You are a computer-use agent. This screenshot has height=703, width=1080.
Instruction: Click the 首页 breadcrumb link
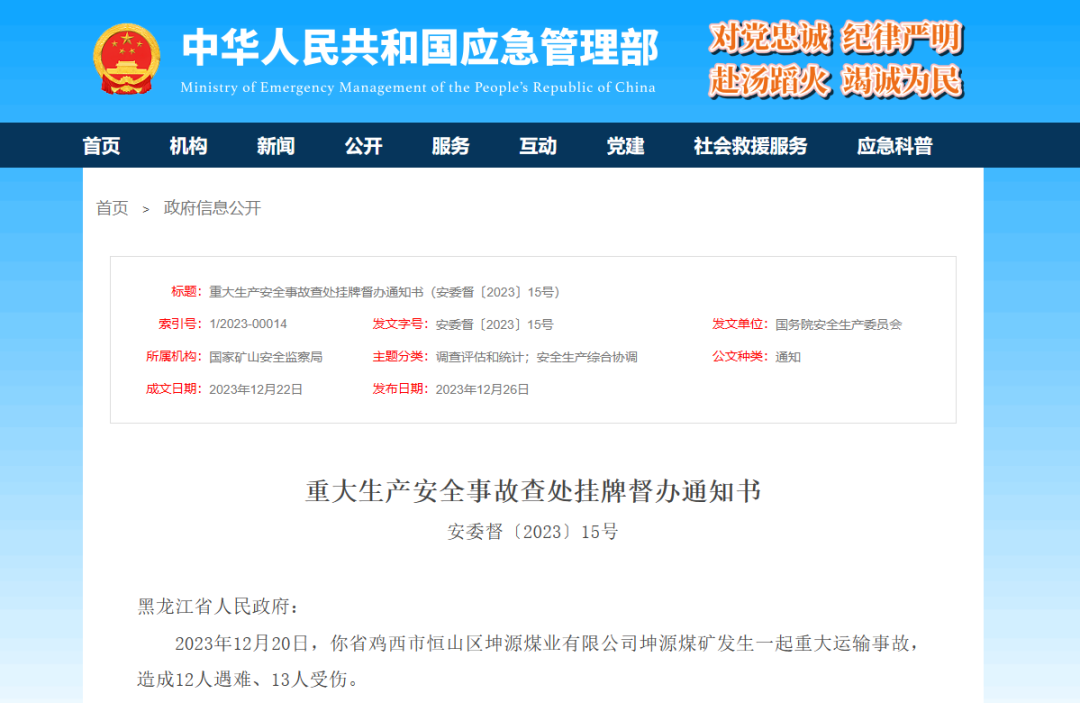pyautogui.click(x=112, y=208)
